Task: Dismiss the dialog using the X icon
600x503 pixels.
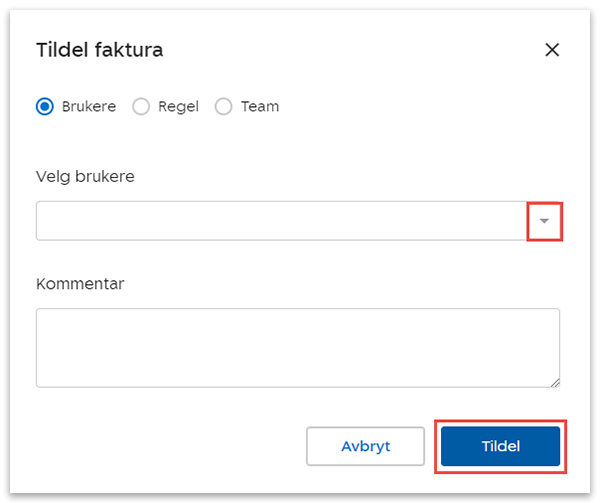Action: (552, 50)
